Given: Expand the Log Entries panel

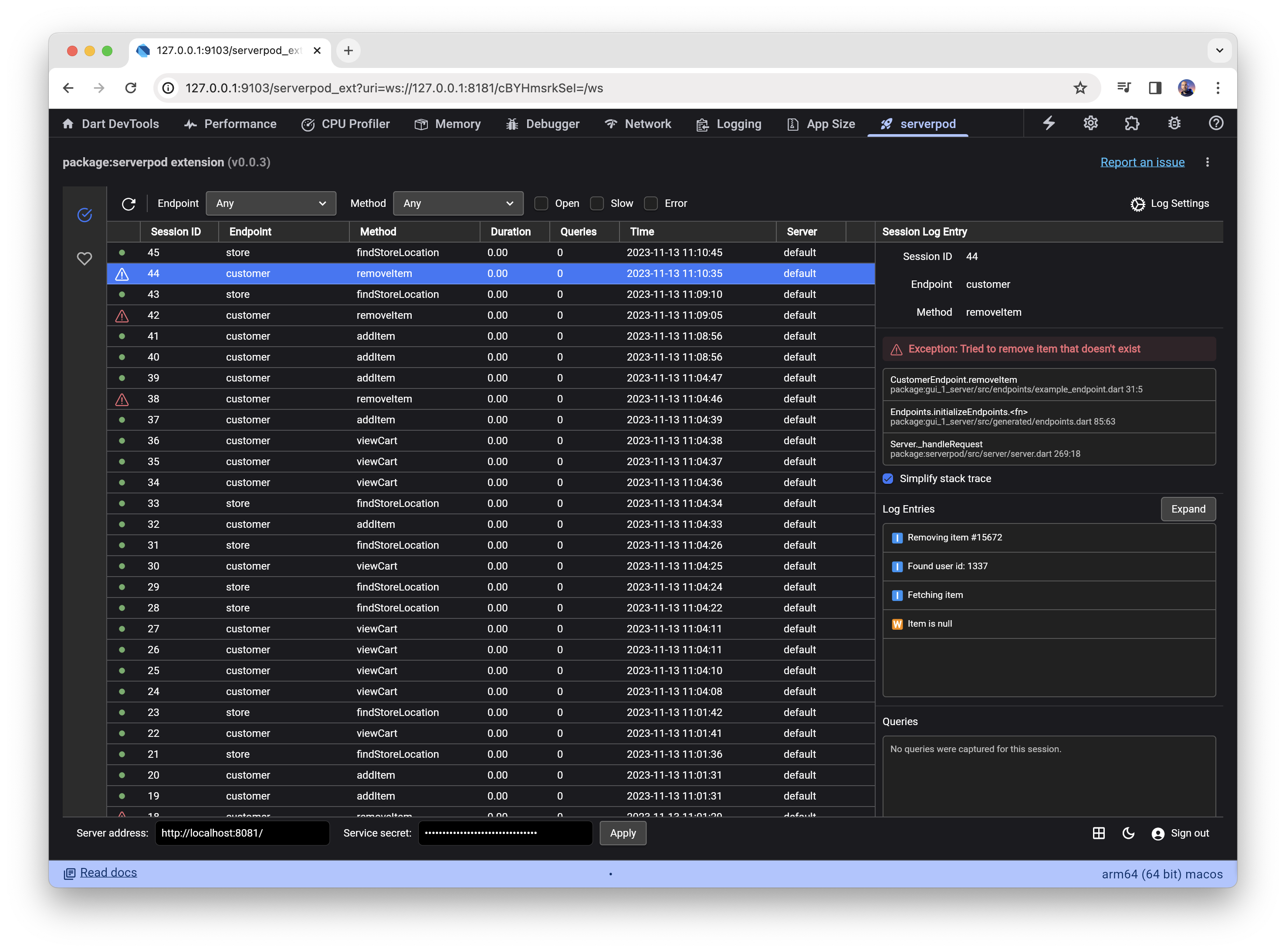Looking at the screenshot, I should point(1188,509).
